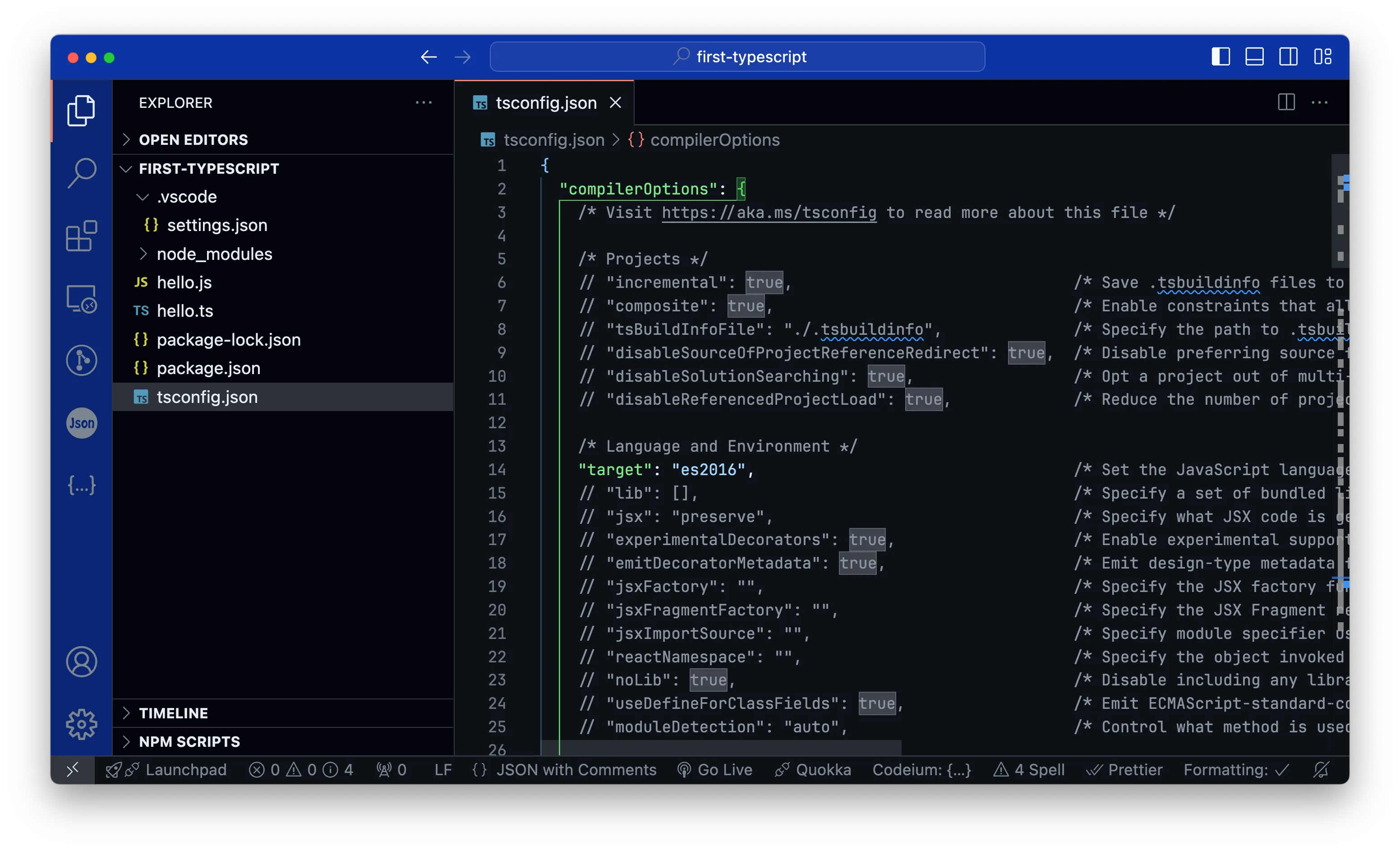
Task: Open the Explorer view in activity bar
Action: pos(81,110)
